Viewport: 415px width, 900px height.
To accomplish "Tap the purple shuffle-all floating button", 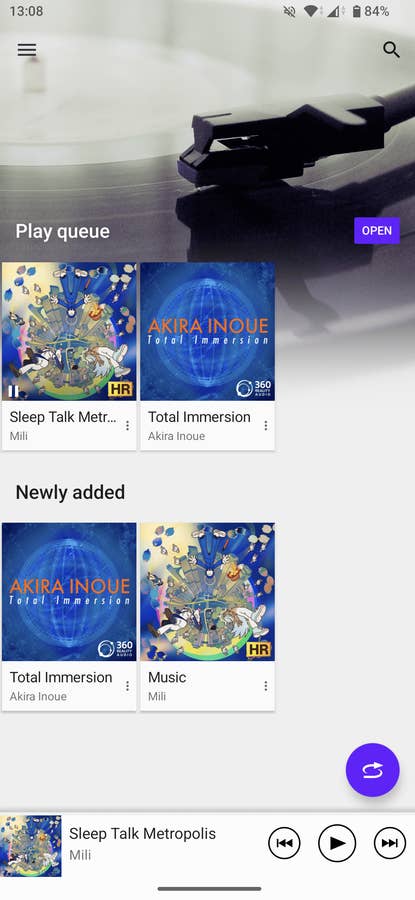I will [x=373, y=770].
